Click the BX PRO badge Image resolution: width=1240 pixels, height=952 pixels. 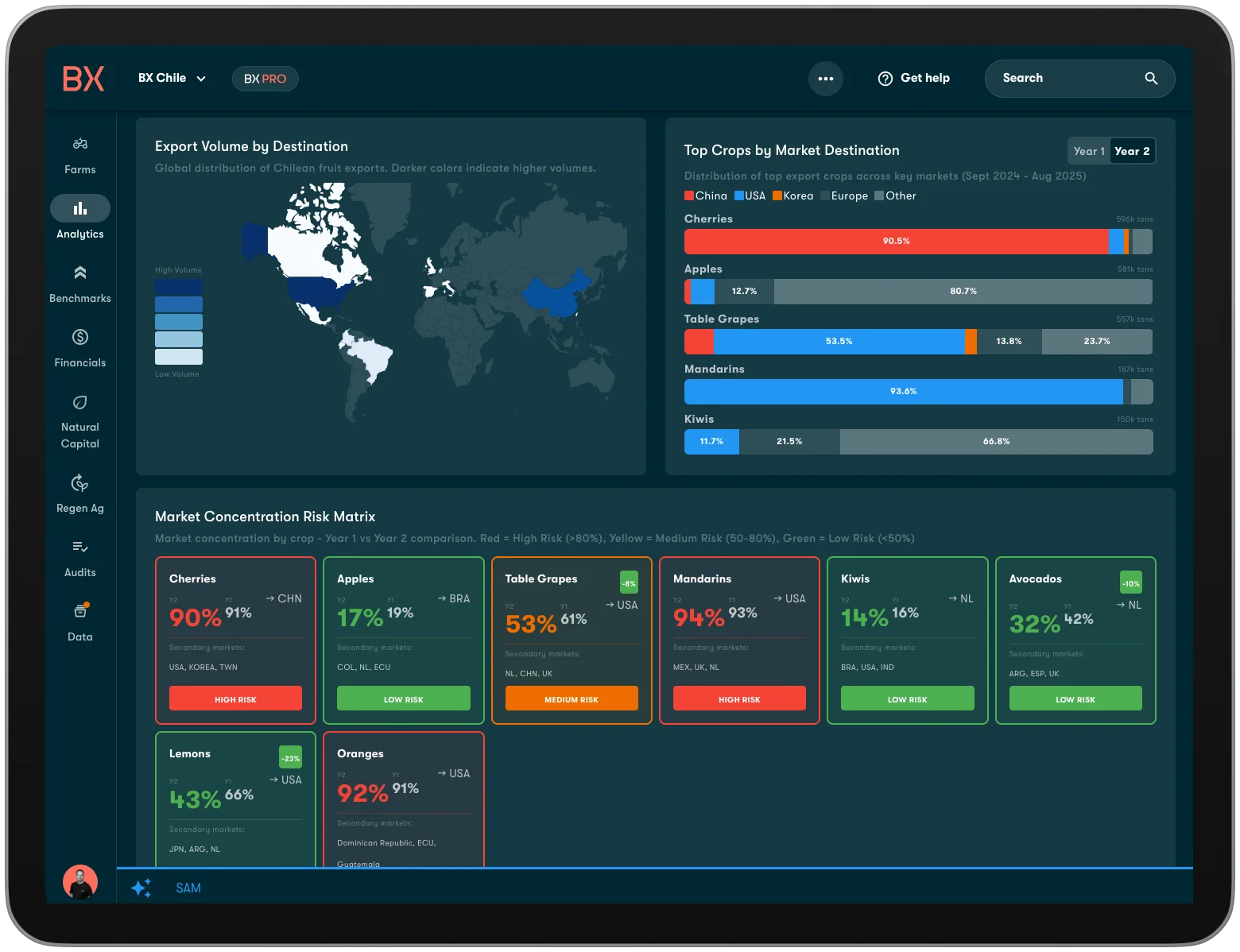point(265,79)
